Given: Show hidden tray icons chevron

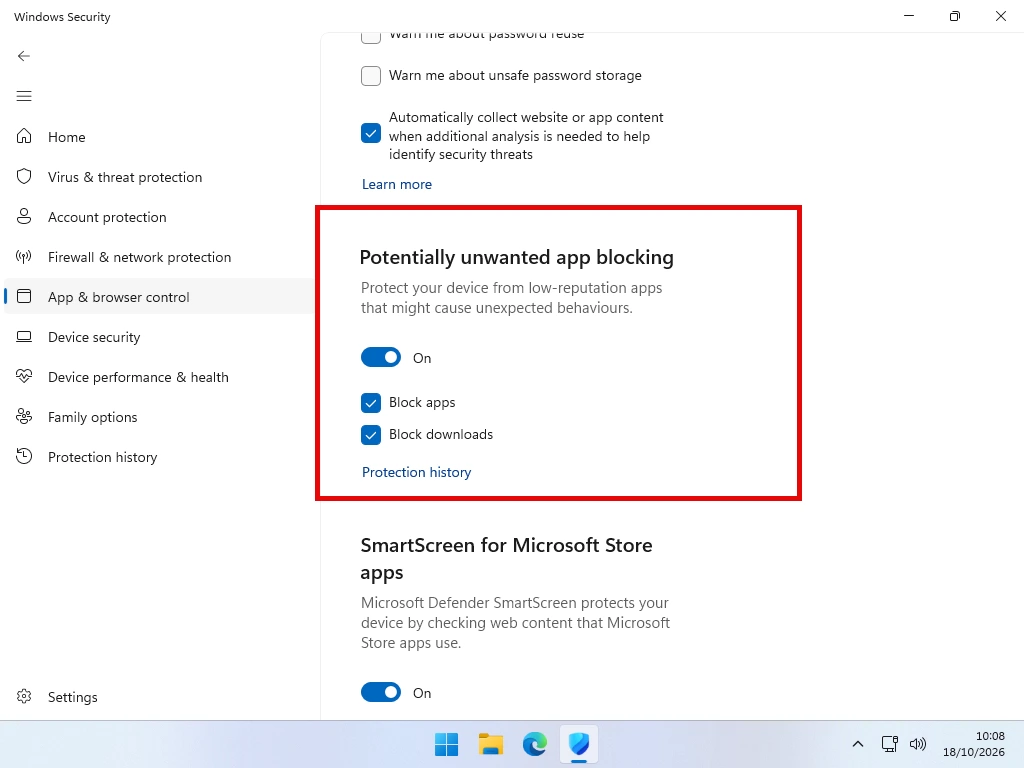Looking at the screenshot, I should [858, 744].
